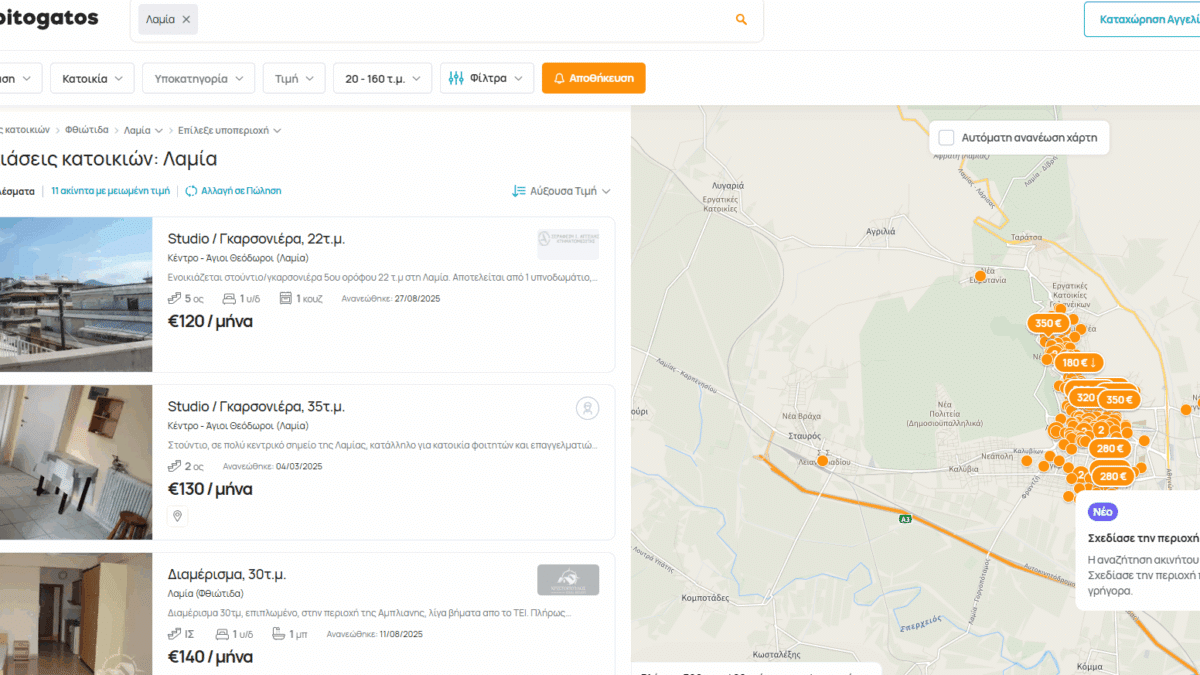1200x675 pixels.
Task: Click the orange search magnifier icon
Action: (x=741, y=19)
